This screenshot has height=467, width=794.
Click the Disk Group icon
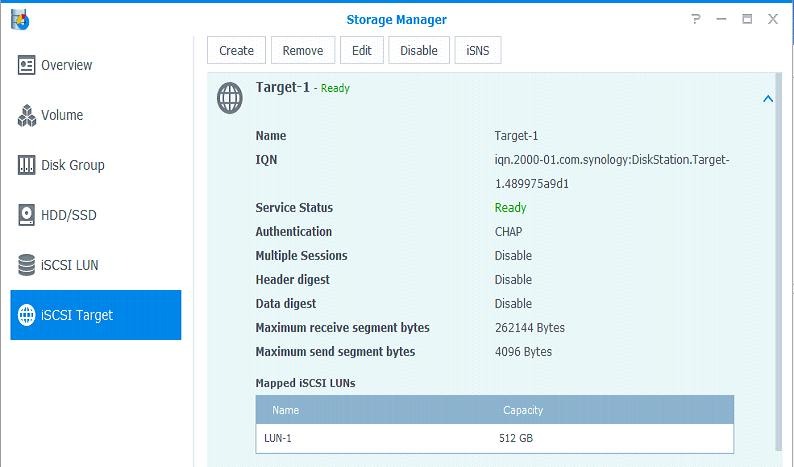point(27,165)
